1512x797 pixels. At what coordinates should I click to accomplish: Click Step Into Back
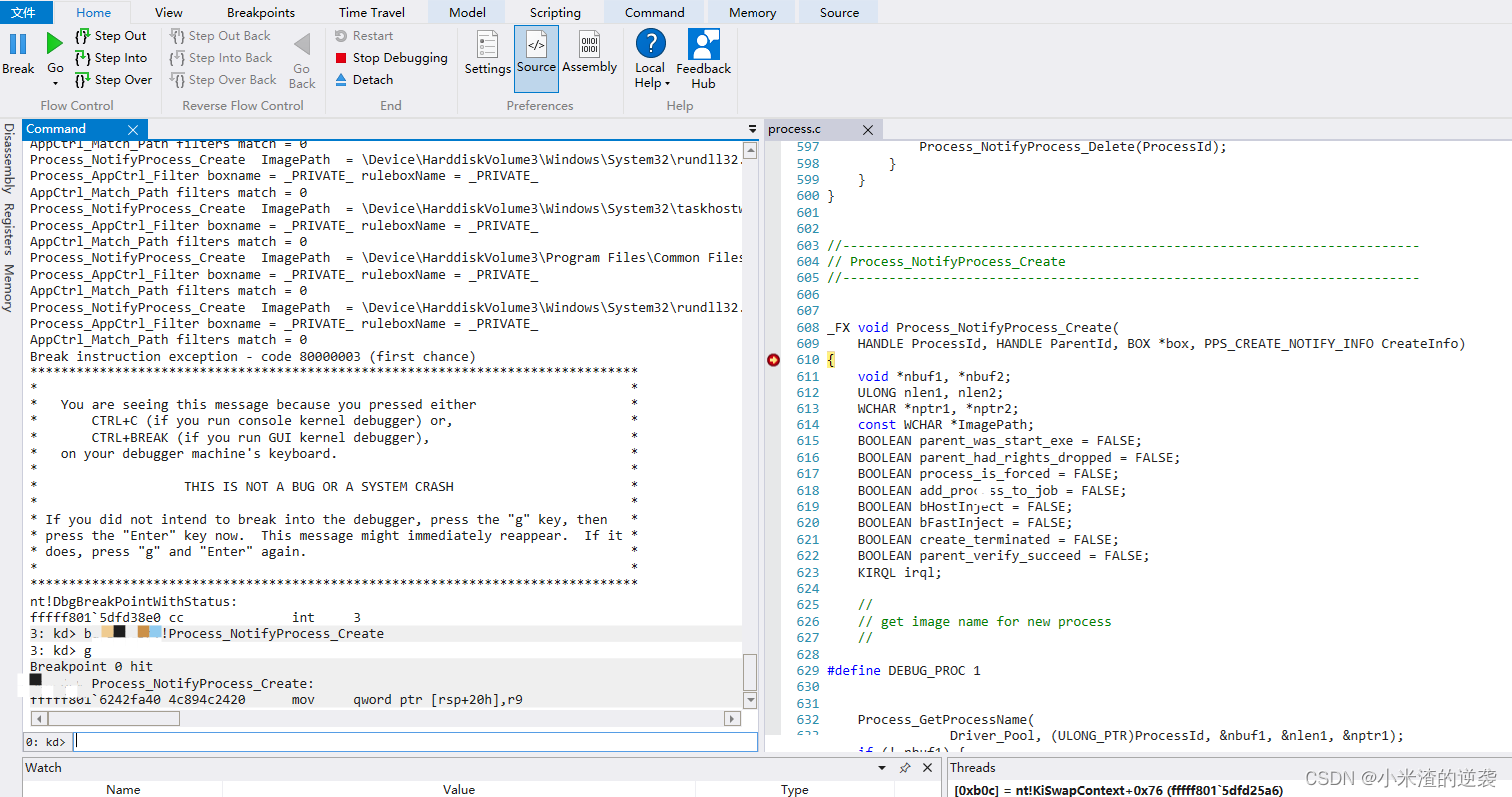point(221,58)
